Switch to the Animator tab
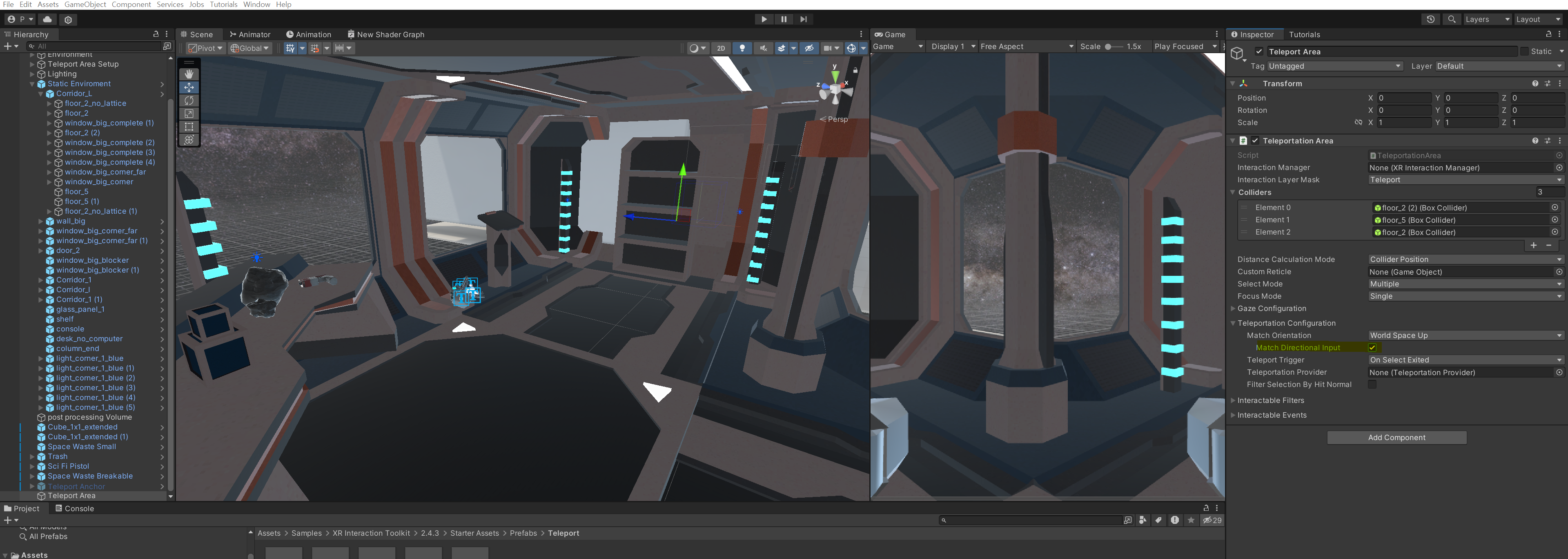 click(x=250, y=35)
